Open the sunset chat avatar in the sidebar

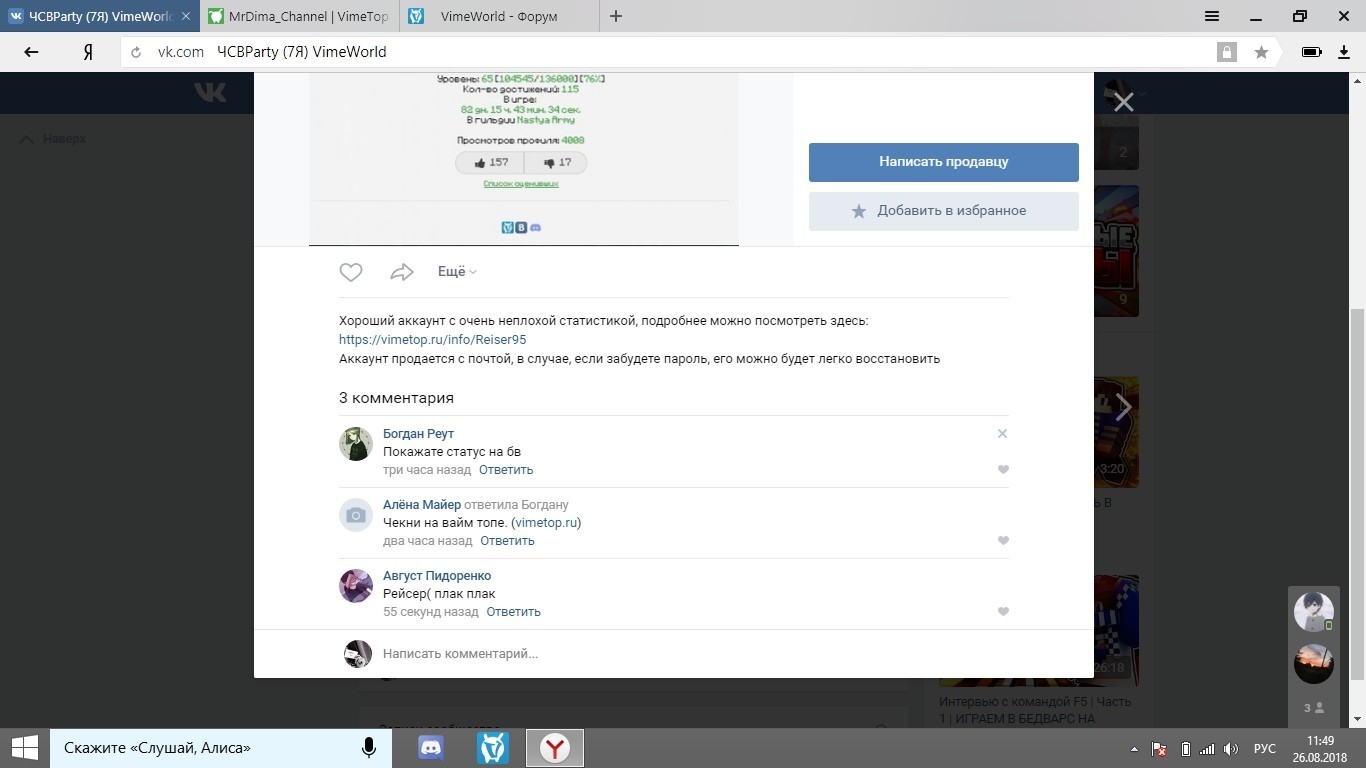tap(1313, 664)
